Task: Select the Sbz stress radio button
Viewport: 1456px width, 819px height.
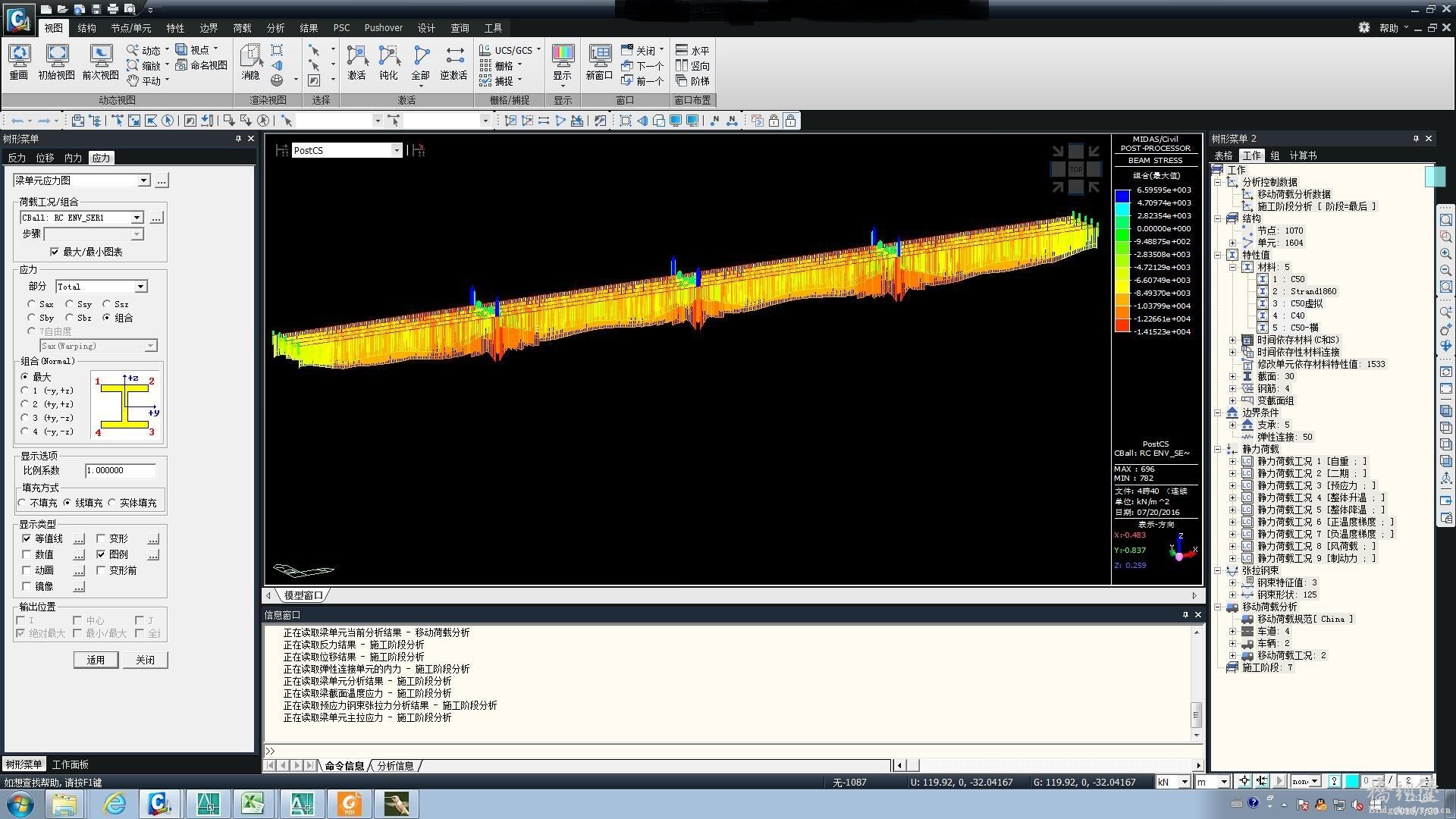Action: click(69, 318)
